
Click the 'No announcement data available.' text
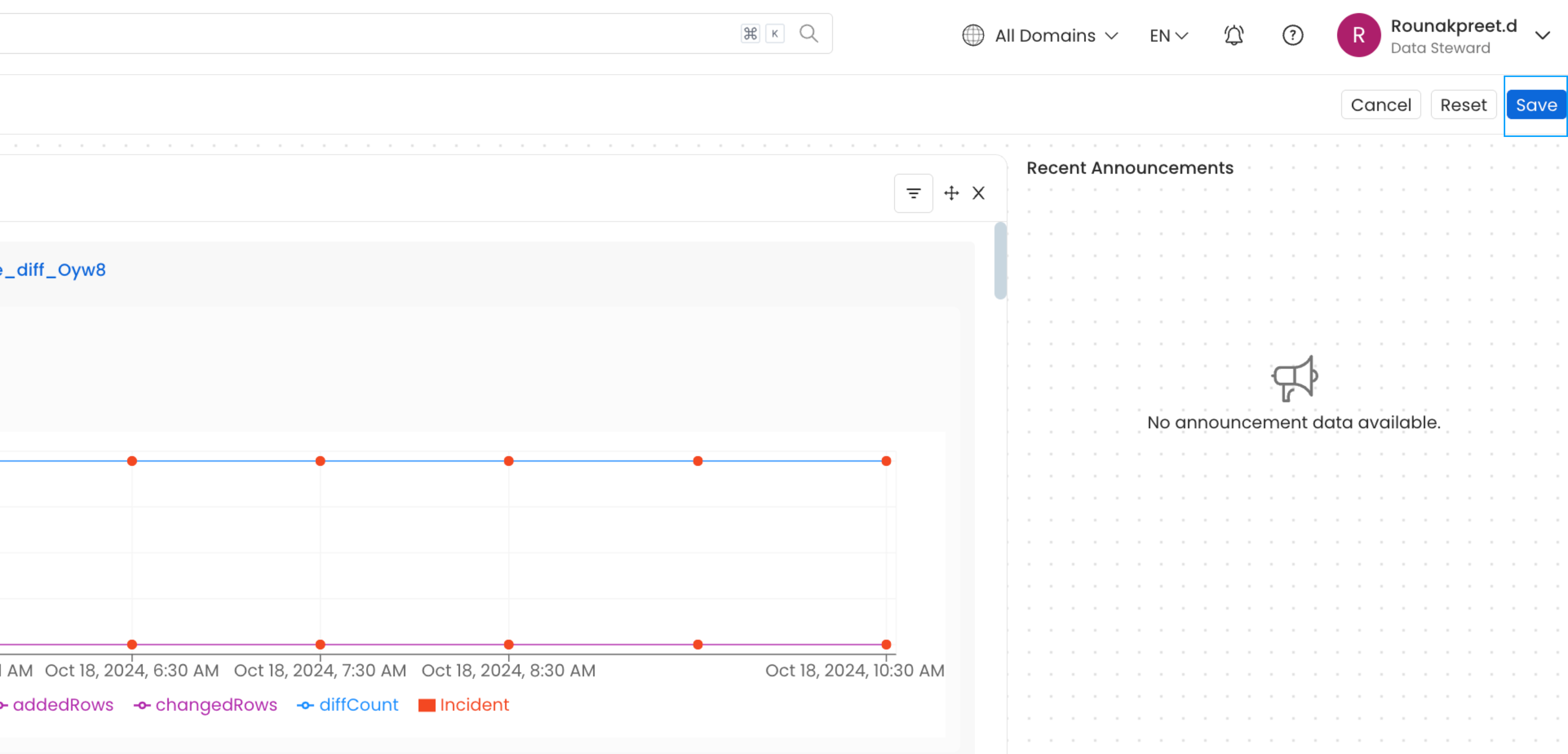tap(1293, 422)
